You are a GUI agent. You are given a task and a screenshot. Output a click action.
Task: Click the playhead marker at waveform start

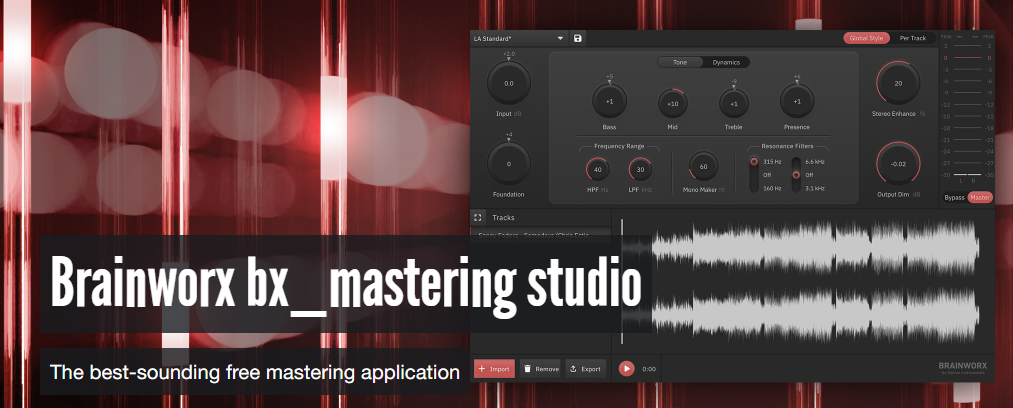(622, 282)
